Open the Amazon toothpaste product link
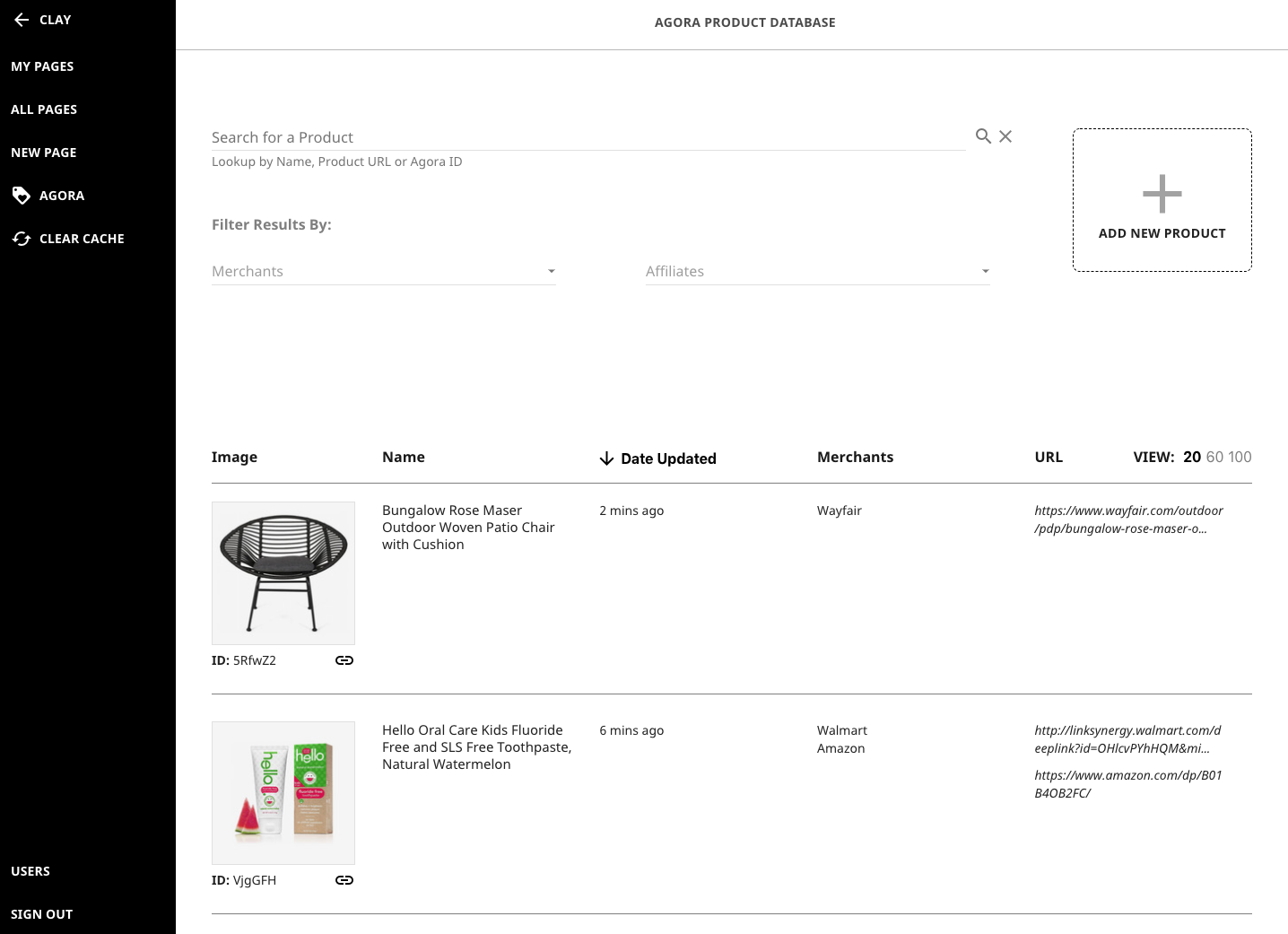This screenshot has width=1288, height=934. pos(1127,783)
